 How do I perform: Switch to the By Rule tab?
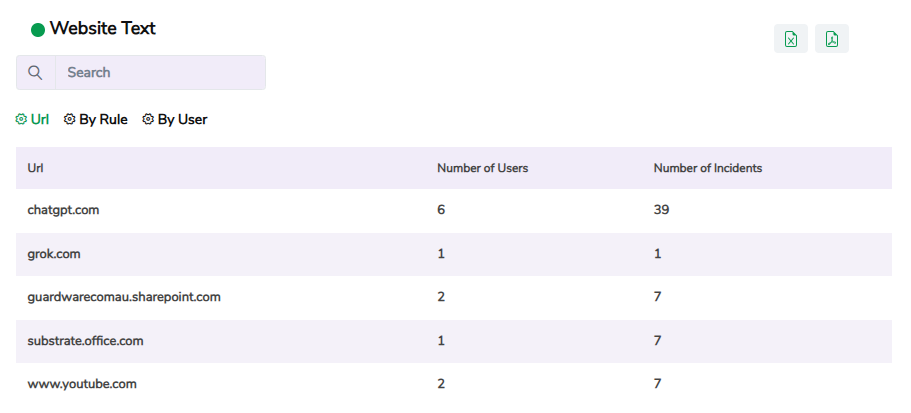(x=103, y=119)
